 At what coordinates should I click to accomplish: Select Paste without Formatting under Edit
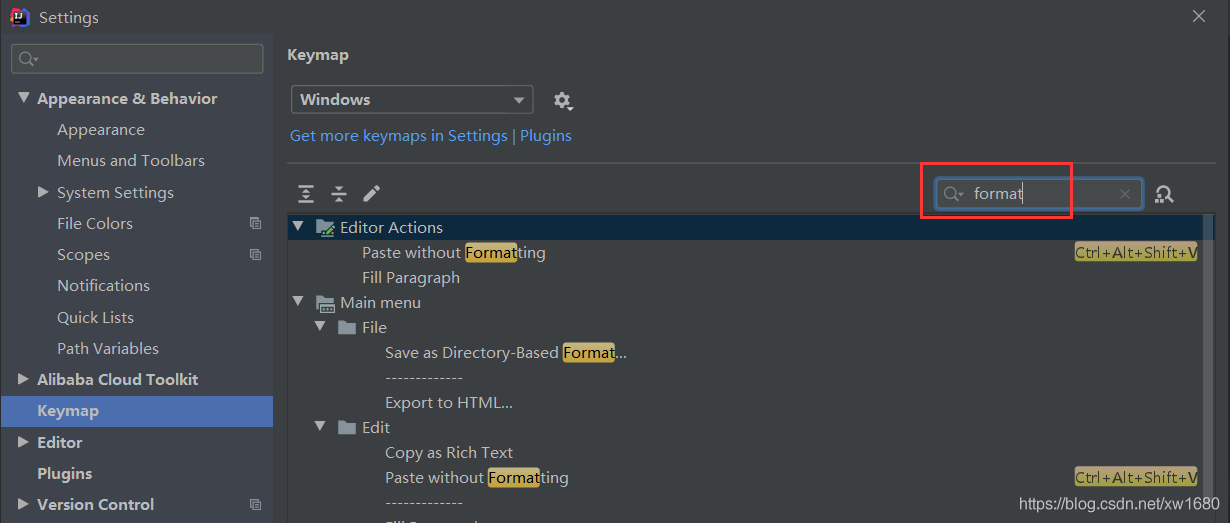click(x=477, y=477)
